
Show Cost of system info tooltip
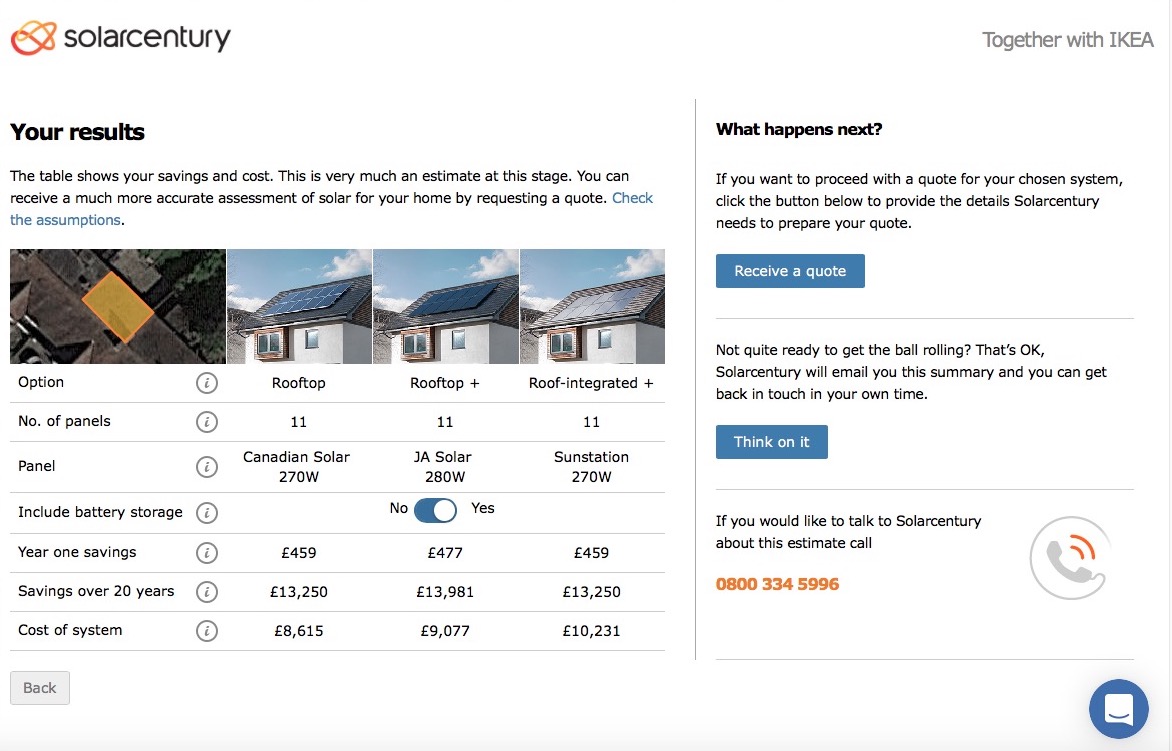tap(207, 631)
